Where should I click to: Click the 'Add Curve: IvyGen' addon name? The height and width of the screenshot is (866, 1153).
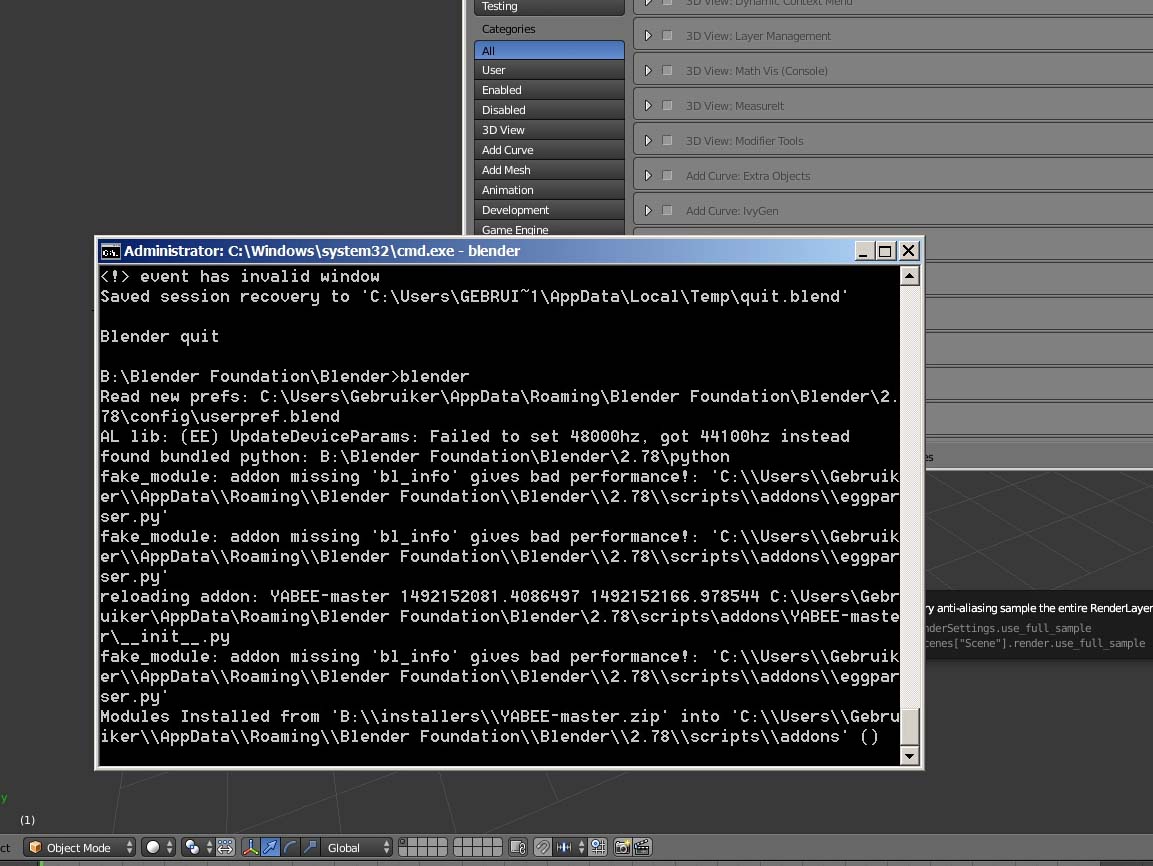coord(732,211)
